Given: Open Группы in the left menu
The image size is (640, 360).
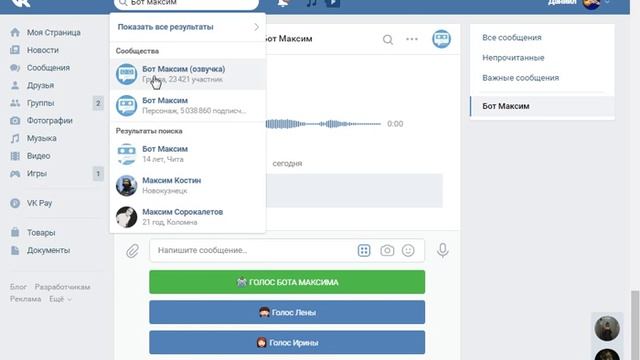Looking at the screenshot, I should (40, 103).
